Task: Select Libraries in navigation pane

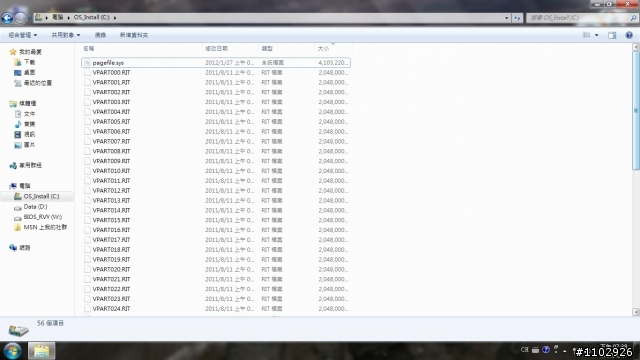Action: (x=23, y=103)
